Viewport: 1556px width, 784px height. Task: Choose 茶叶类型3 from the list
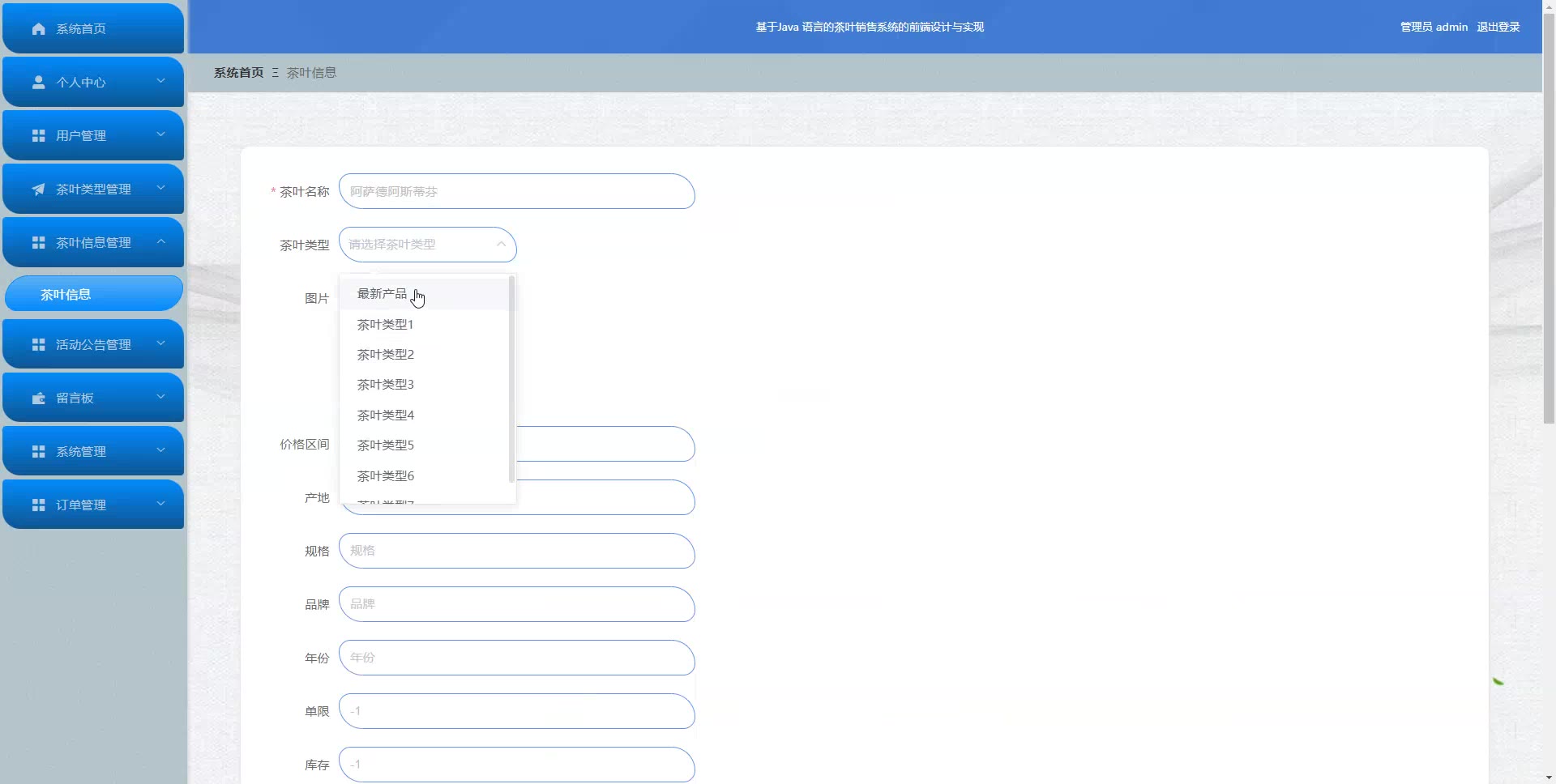424,385
